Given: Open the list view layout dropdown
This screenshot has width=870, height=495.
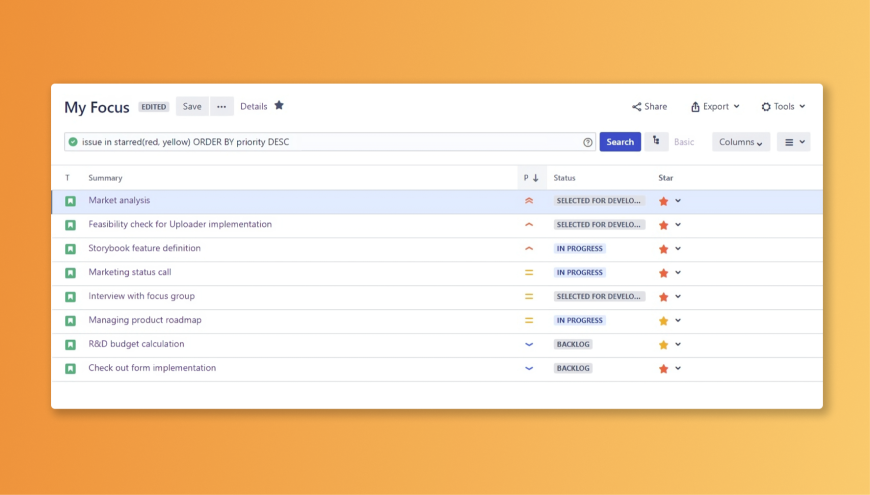Looking at the screenshot, I should (x=793, y=142).
